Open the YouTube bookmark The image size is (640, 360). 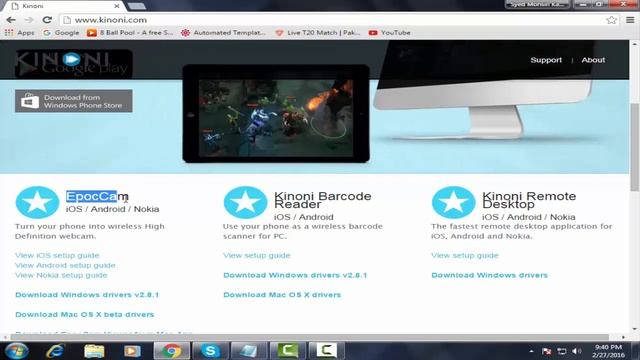389,33
